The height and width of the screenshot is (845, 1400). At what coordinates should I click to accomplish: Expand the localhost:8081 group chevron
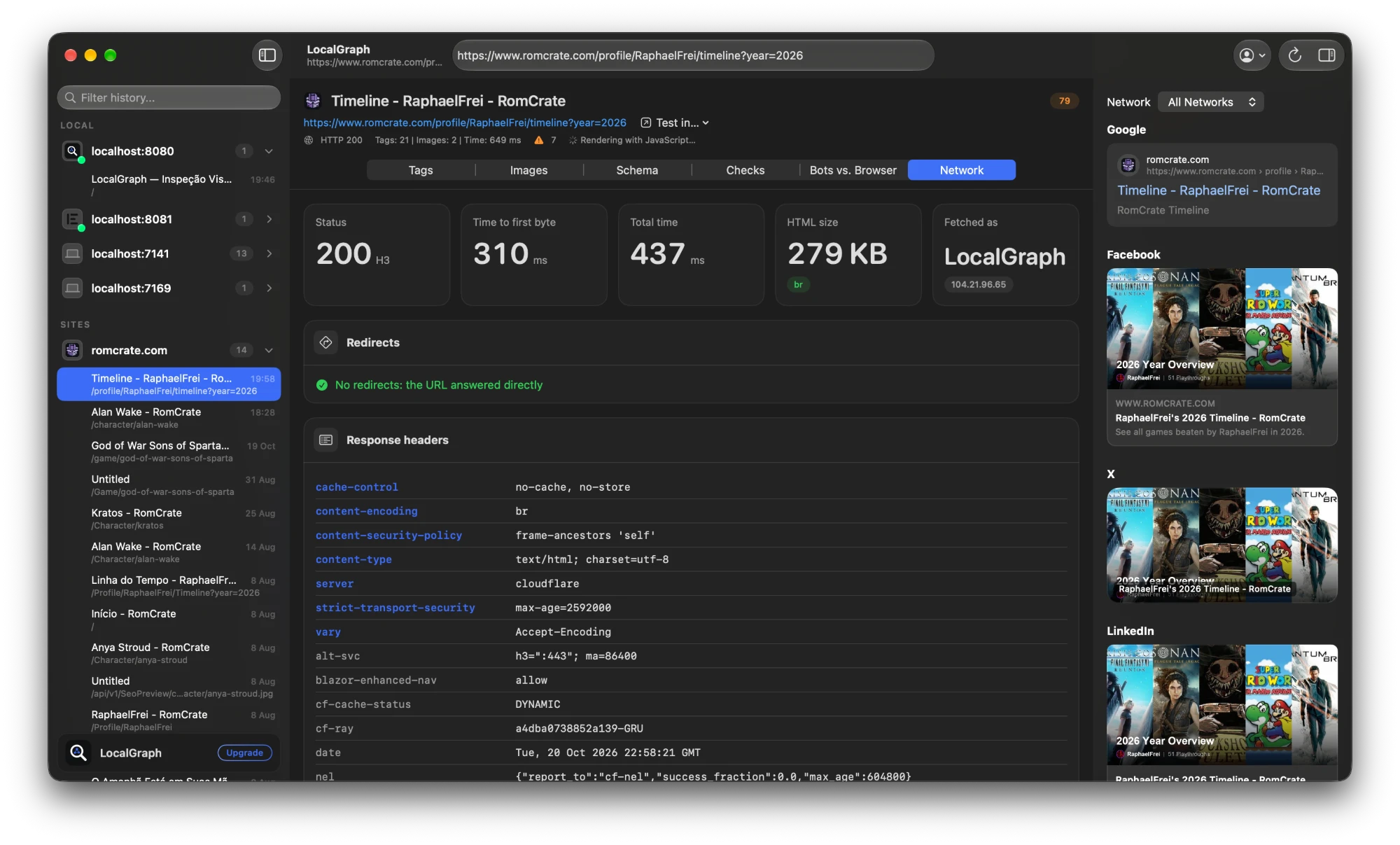click(x=269, y=219)
